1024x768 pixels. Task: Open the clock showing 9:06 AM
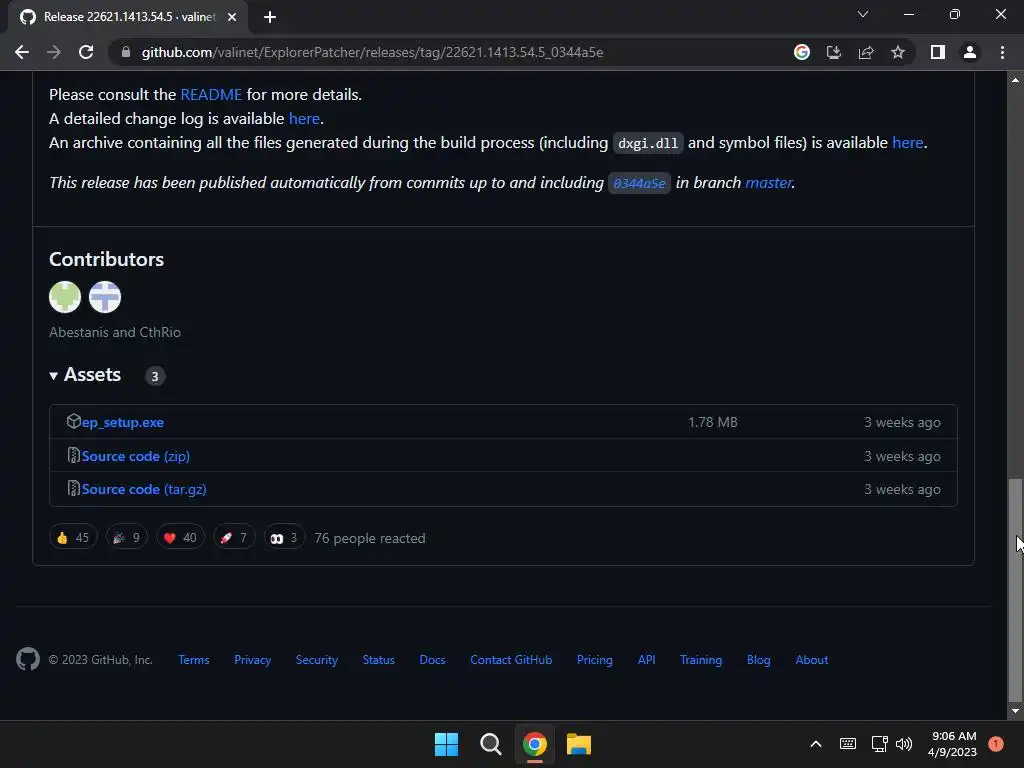coord(953,744)
